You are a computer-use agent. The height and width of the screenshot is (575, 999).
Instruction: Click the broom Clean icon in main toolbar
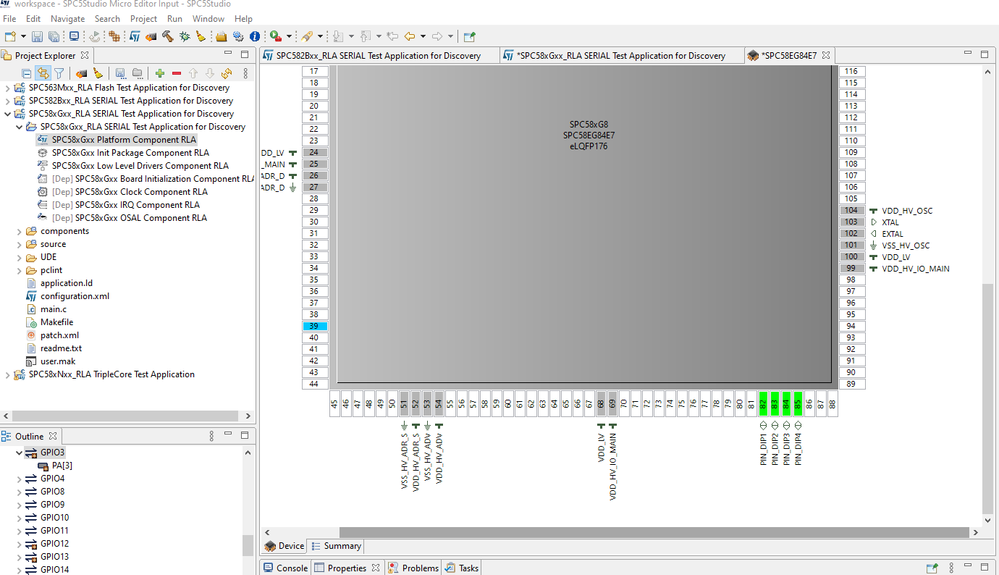click(x=201, y=37)
